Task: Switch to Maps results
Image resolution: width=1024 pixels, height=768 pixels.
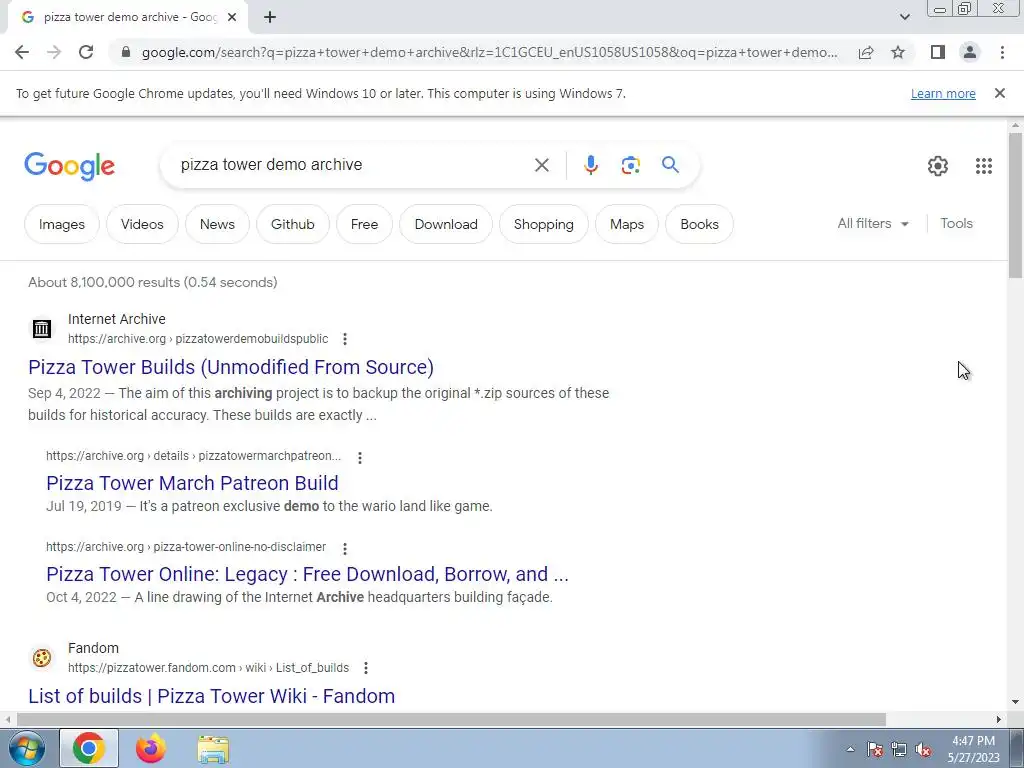Action: pyautogui.click(x=626, y=224)
